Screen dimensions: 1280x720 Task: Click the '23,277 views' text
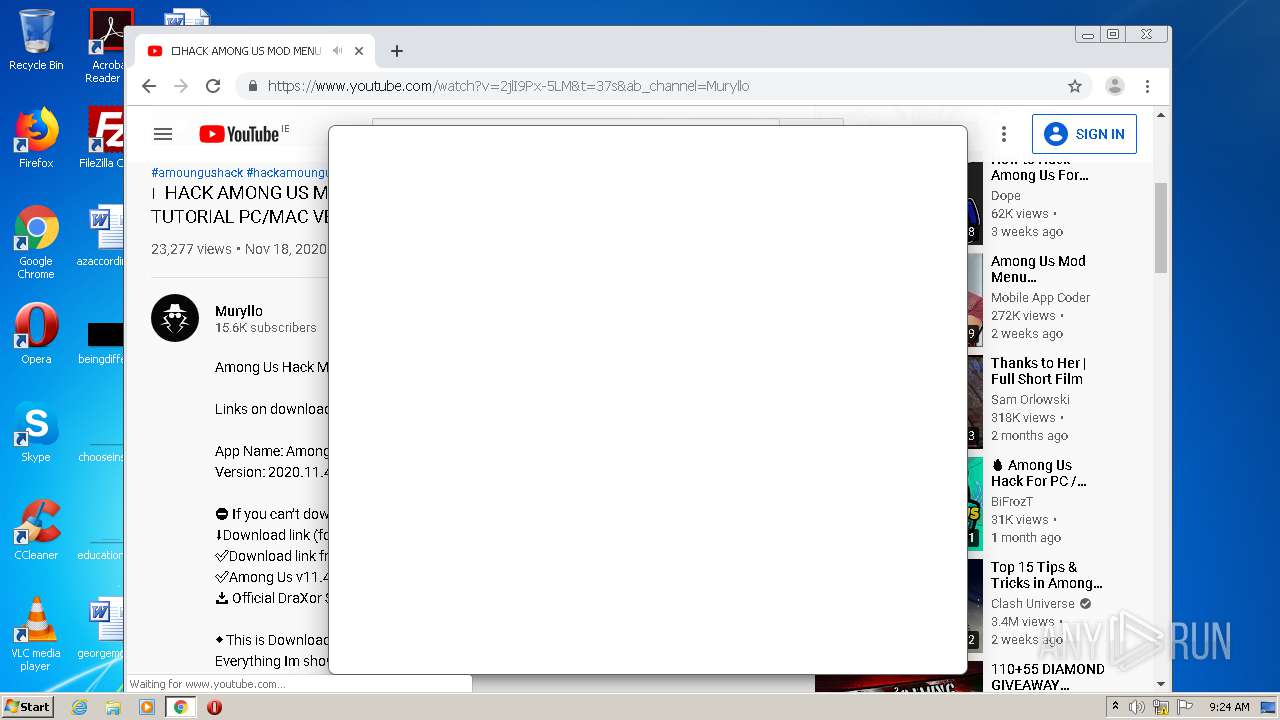pos(191,249)
